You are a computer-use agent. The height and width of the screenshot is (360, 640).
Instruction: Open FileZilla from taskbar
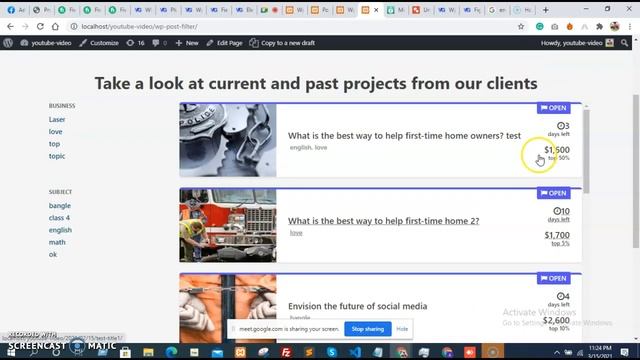tap(286, 352)
